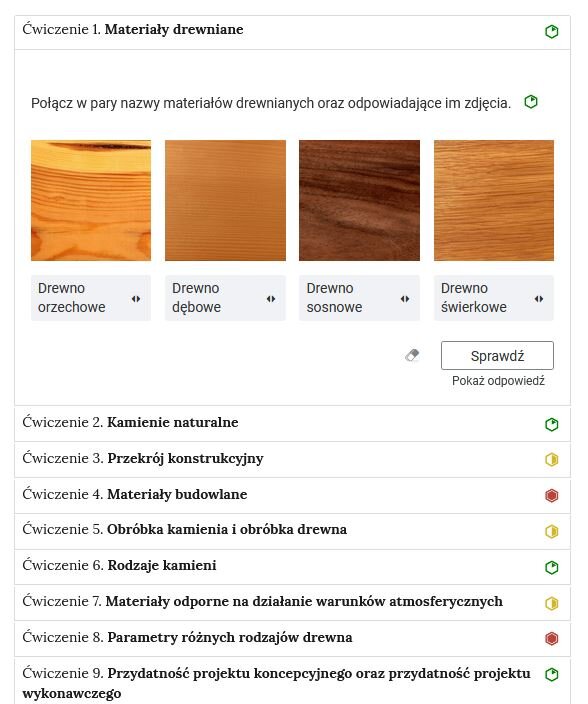The image size is (588, 704).
Task: Select the Drewno sosnowe label
Action: tap(359, 298)
